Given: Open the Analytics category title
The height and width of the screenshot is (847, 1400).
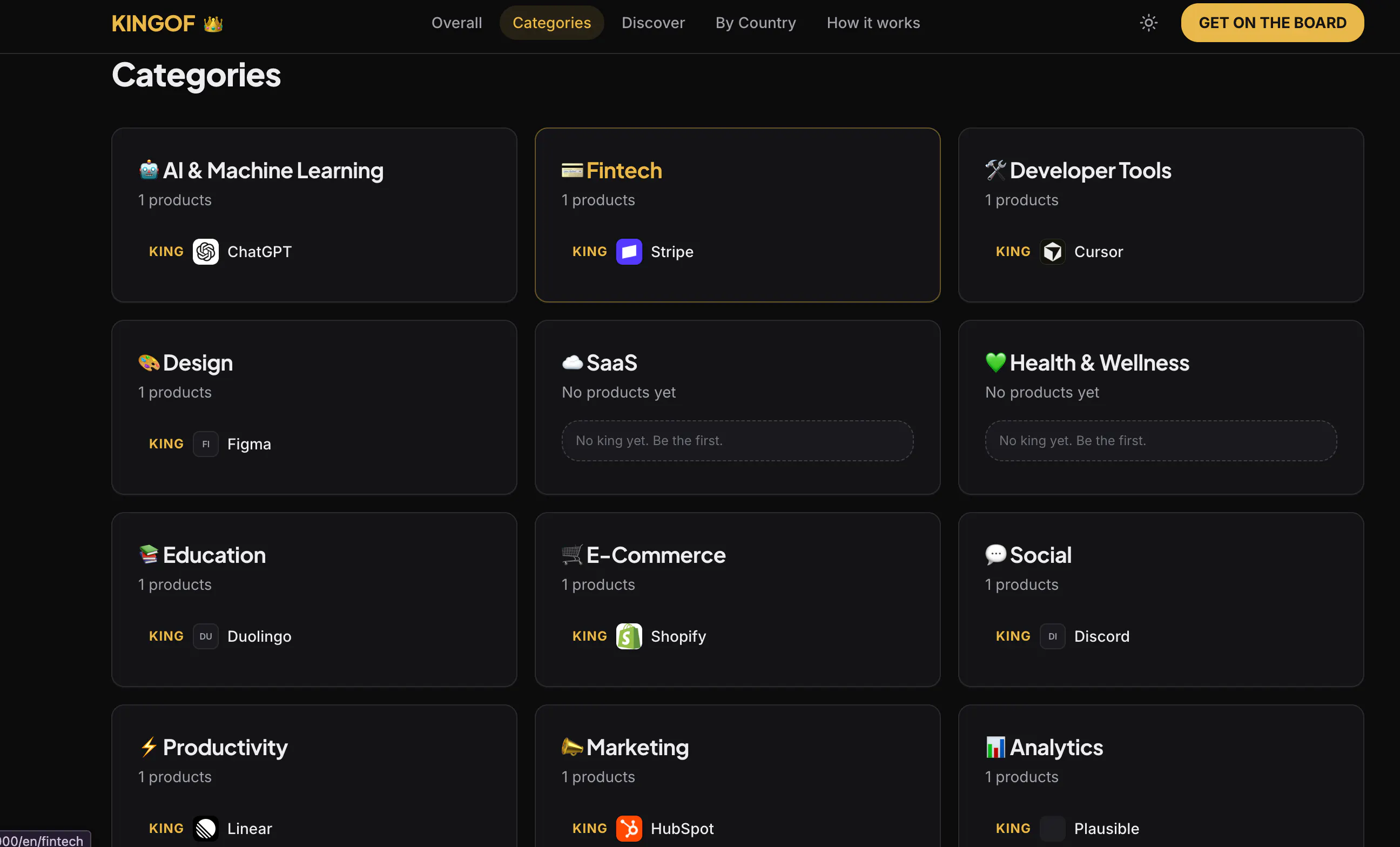Looking at the screenshot, I should tap(1056, 748).
